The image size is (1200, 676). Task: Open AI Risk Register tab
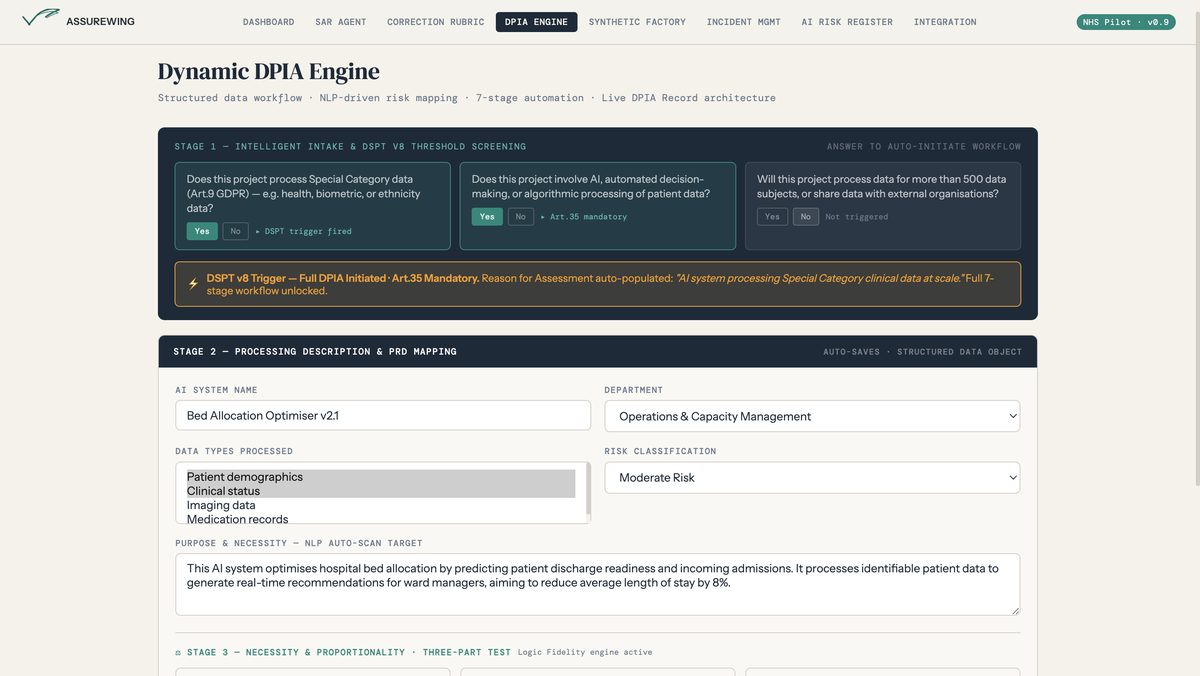(847, 22)
